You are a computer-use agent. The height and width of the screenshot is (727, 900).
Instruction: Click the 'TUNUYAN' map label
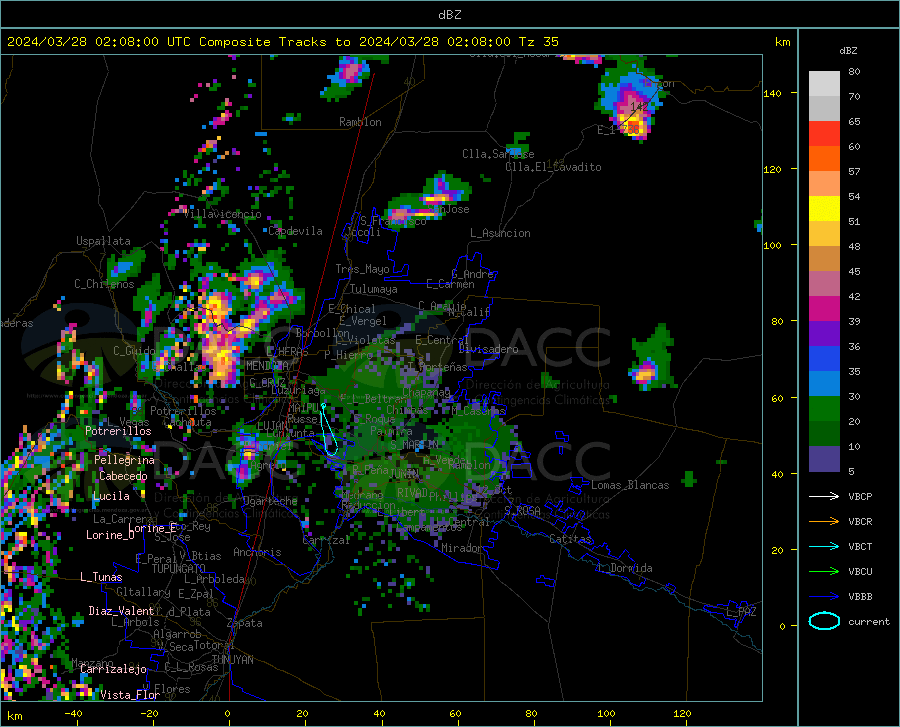(232, 660)
